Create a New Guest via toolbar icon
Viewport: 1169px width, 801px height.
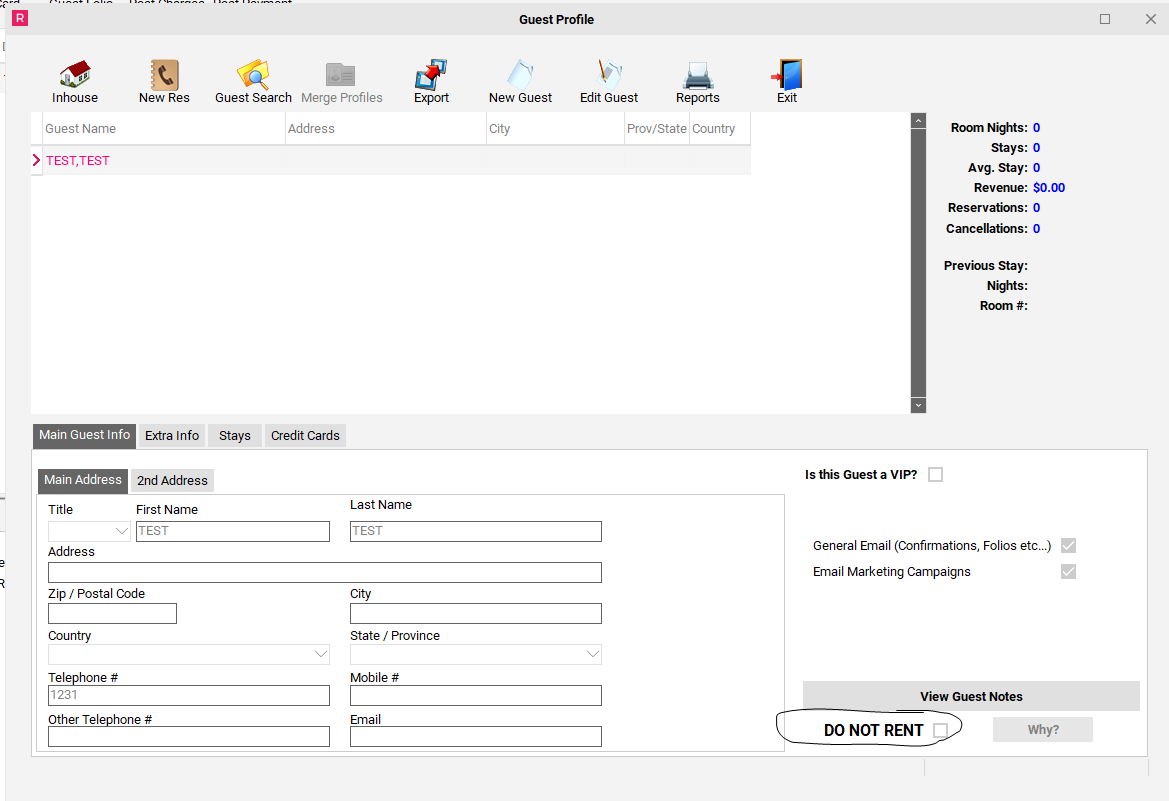[x=520, y=75]
